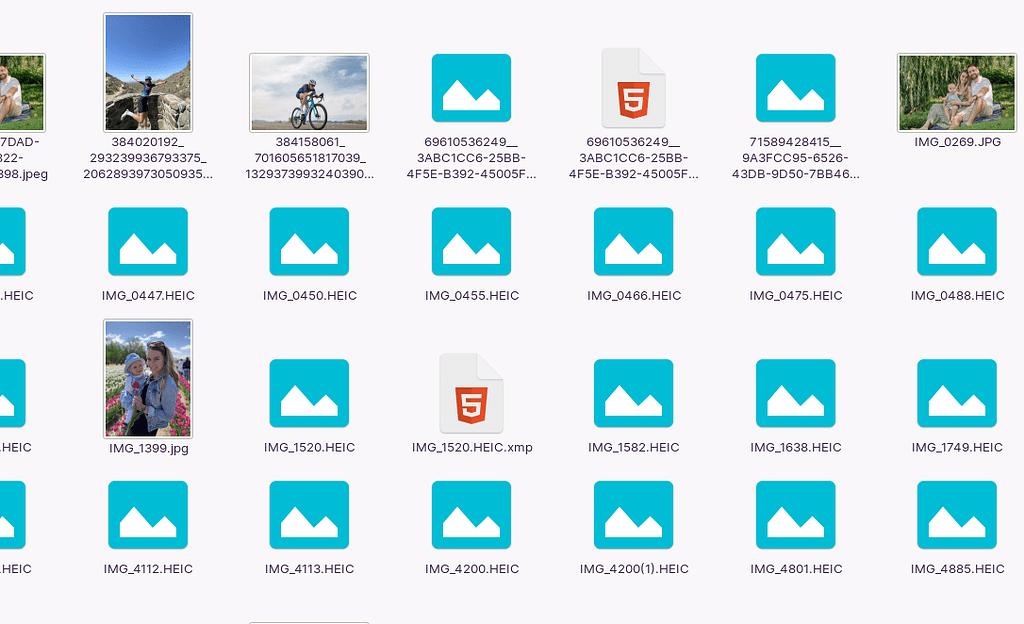The height and width of the screenshot is (624, 1024).
Task: Click the IMG_0488.HEIC image icon
Action: tap(956, 241)
